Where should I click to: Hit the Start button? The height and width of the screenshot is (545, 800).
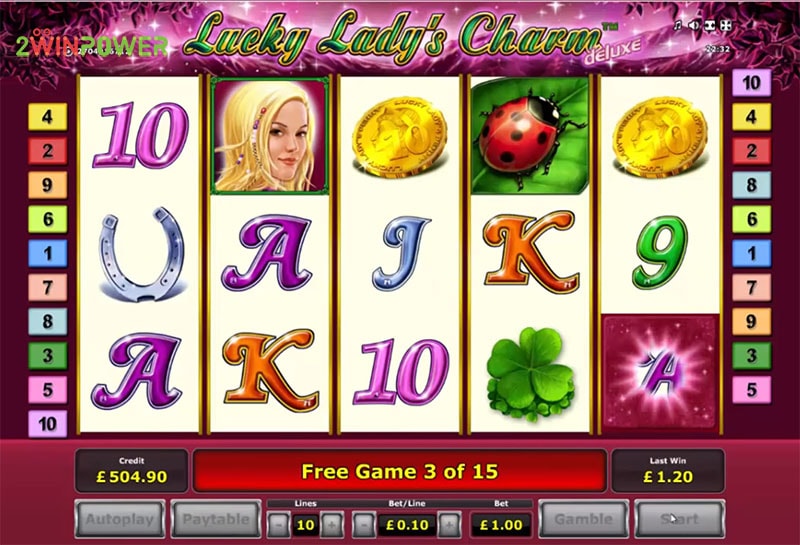679,519
